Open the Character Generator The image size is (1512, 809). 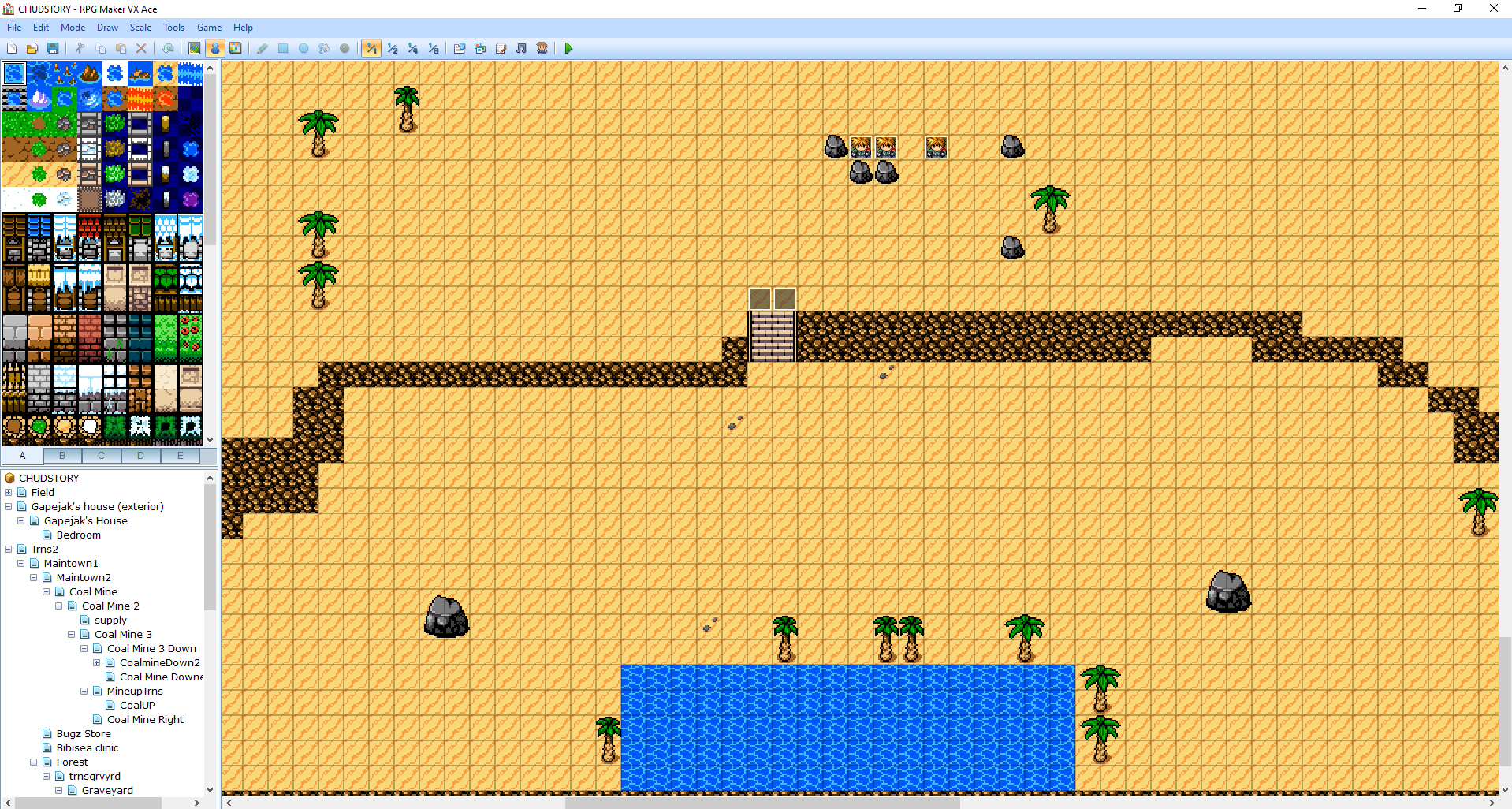coord(542,49)
